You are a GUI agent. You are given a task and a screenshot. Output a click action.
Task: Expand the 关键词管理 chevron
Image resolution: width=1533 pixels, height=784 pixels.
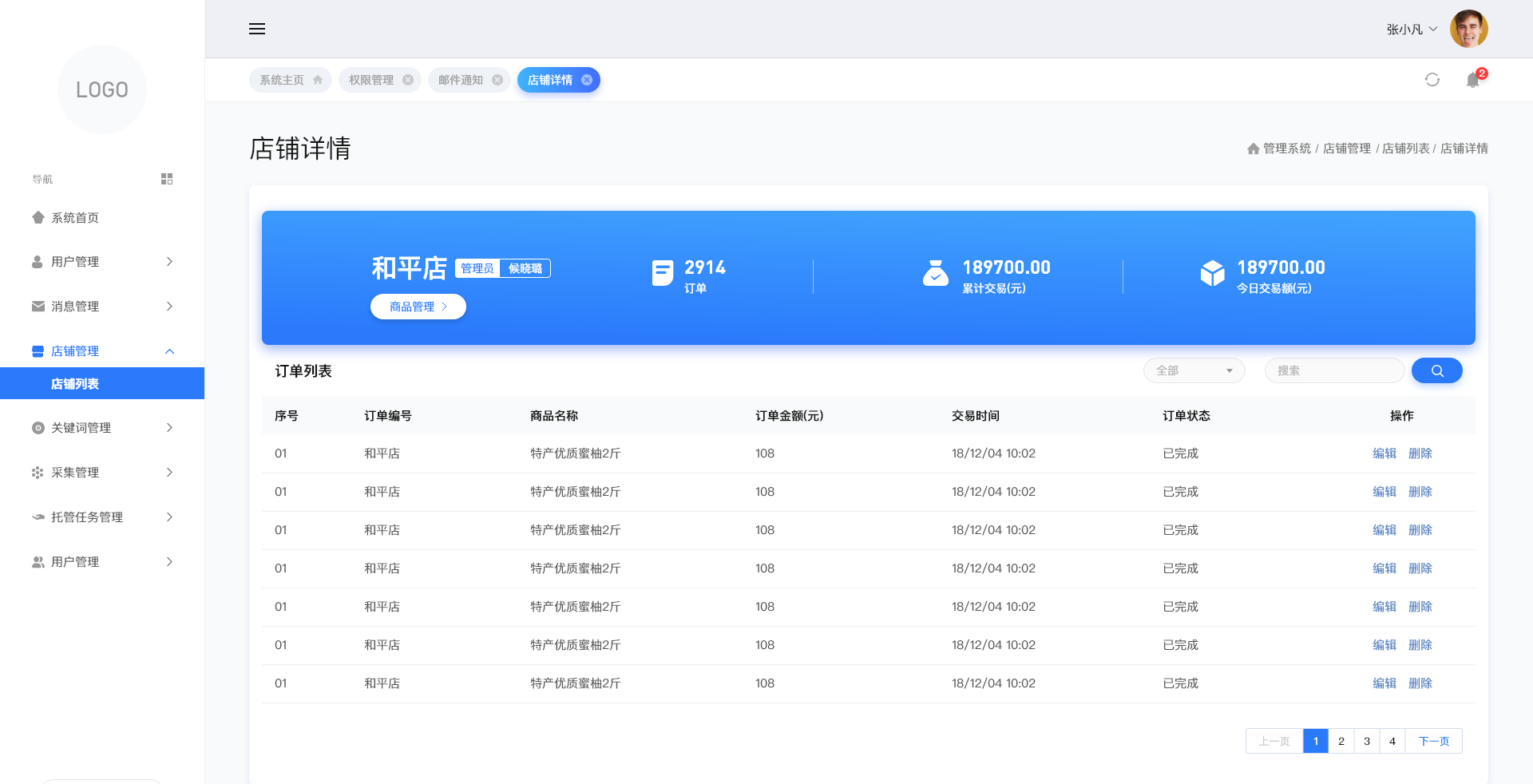169,428
